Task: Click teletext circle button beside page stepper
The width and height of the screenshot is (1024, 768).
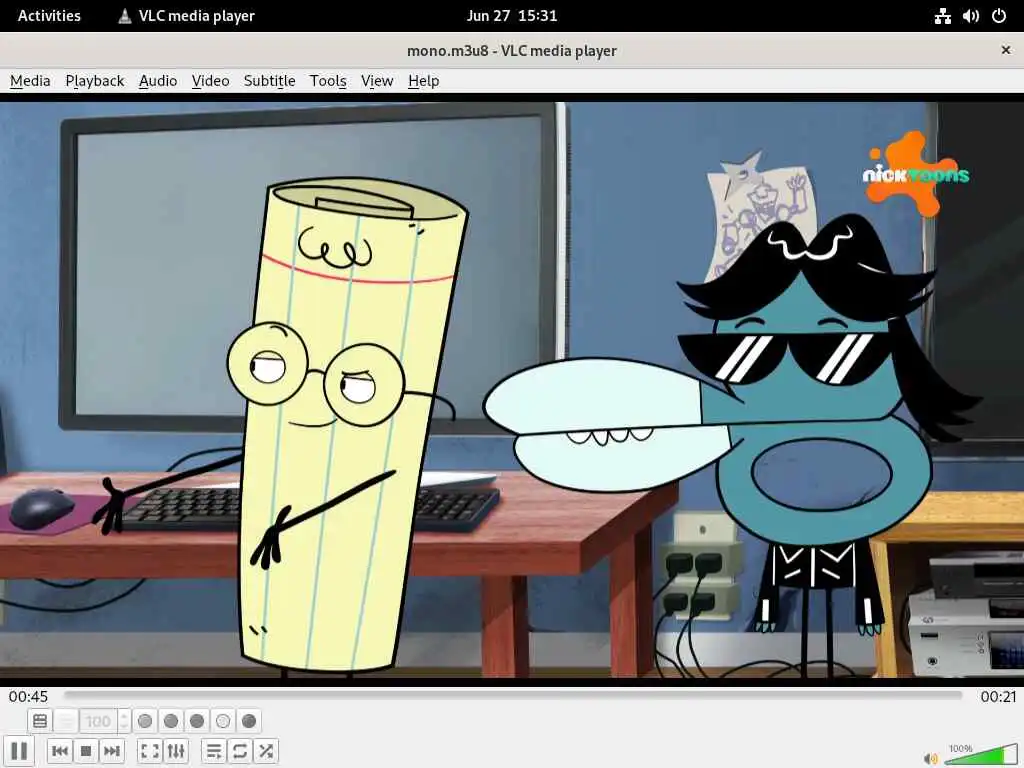Action: (145, 721)
